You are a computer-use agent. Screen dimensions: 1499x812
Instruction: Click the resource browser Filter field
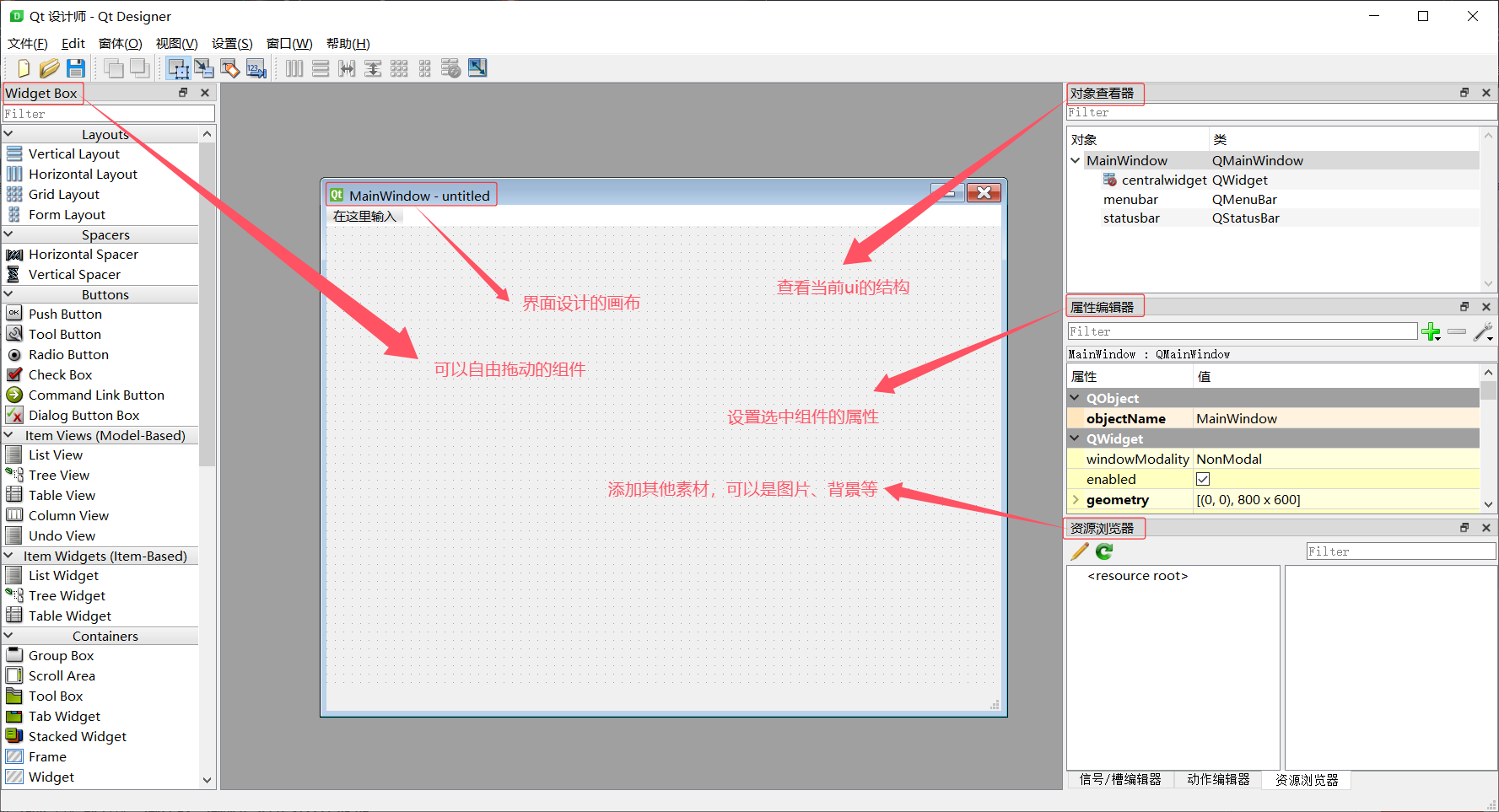[1401, 551]
